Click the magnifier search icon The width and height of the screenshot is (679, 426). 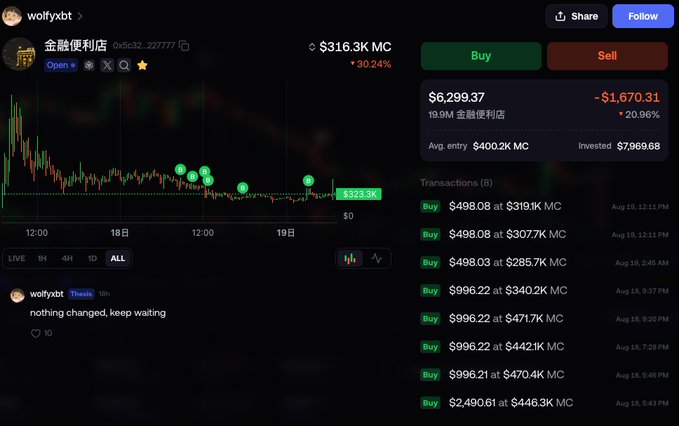click(x=124, y=65)
